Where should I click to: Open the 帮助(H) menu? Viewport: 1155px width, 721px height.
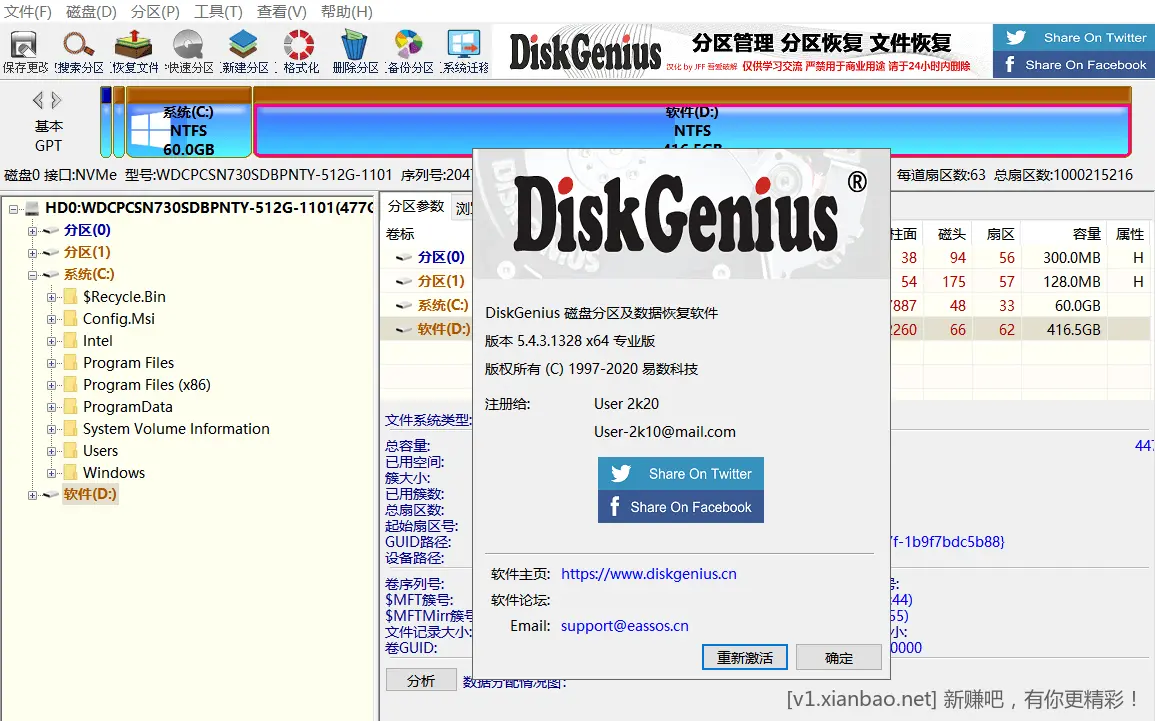pyautogui.click(x=347, y=12)
